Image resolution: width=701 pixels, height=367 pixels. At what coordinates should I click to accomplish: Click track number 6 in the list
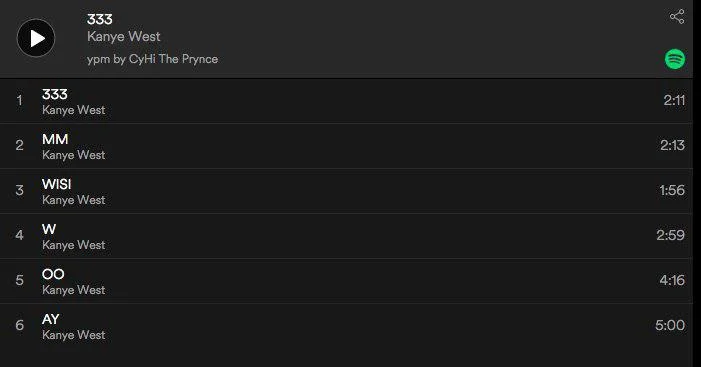tap(19, 325)
